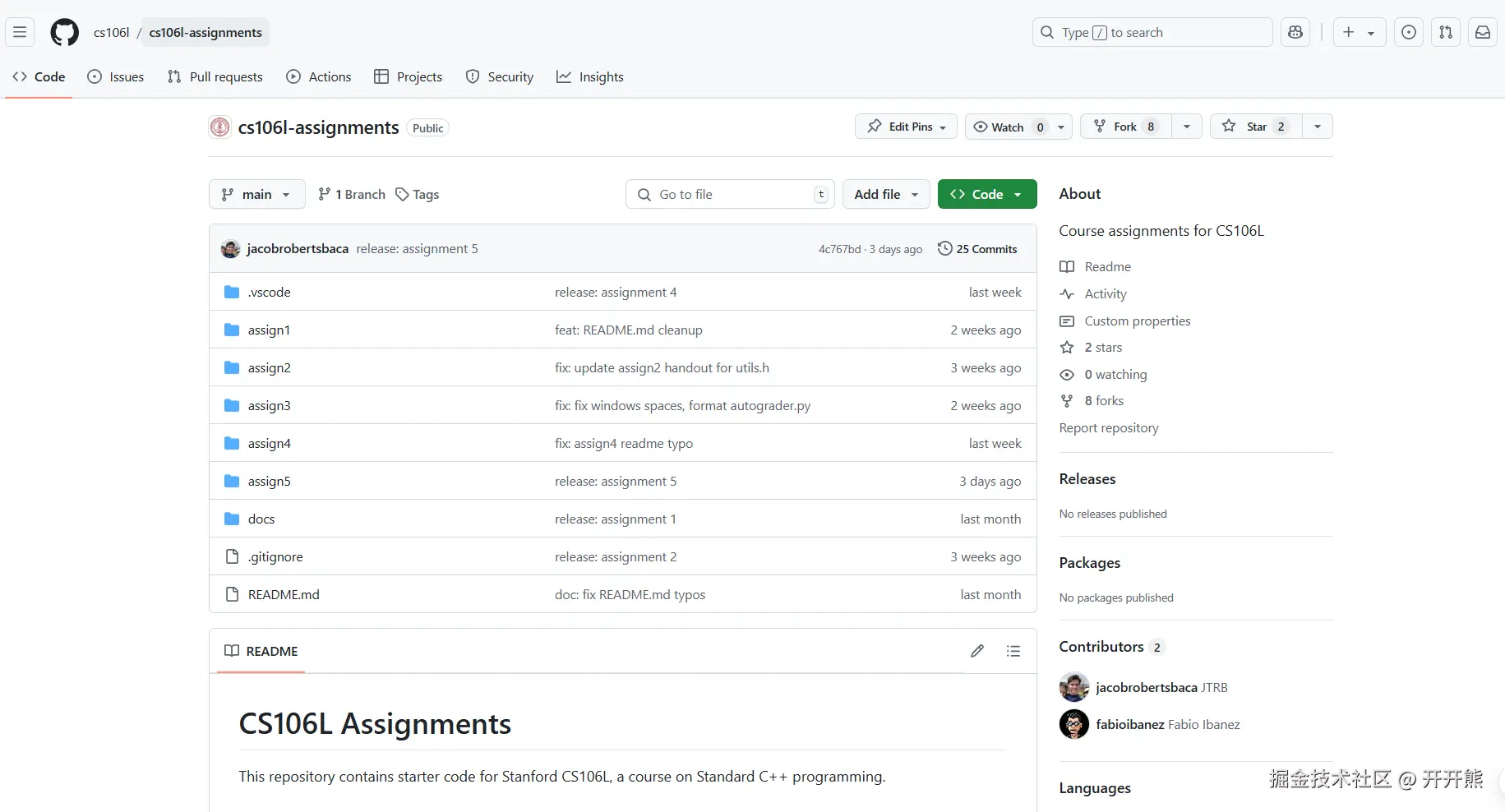
Task: View the 25 Commits history
Action: (977, 249)
